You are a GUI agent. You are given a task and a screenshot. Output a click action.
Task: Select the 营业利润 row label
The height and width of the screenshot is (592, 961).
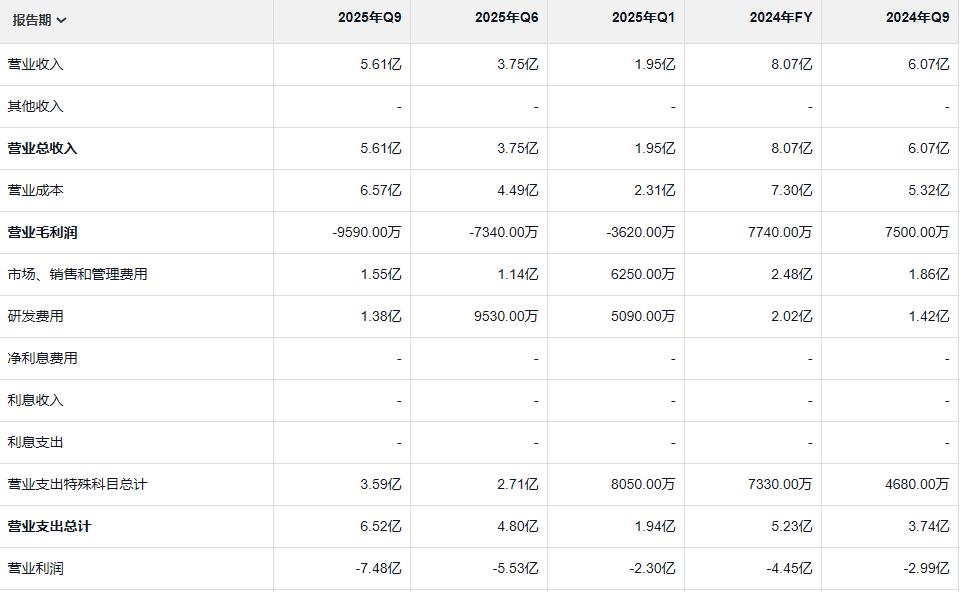[36, 568]
